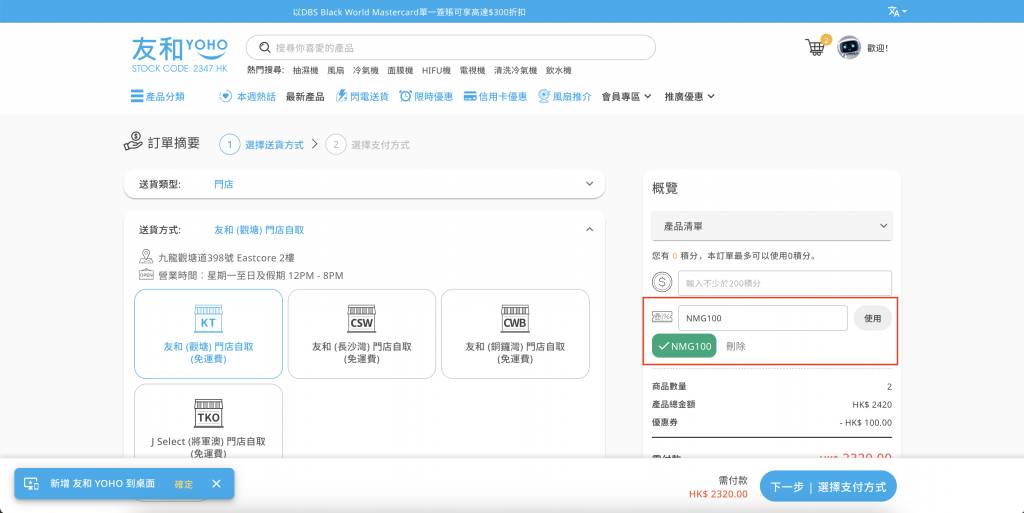Open 本週熱話 link
1024x513 pixels.
click(248, 97)
